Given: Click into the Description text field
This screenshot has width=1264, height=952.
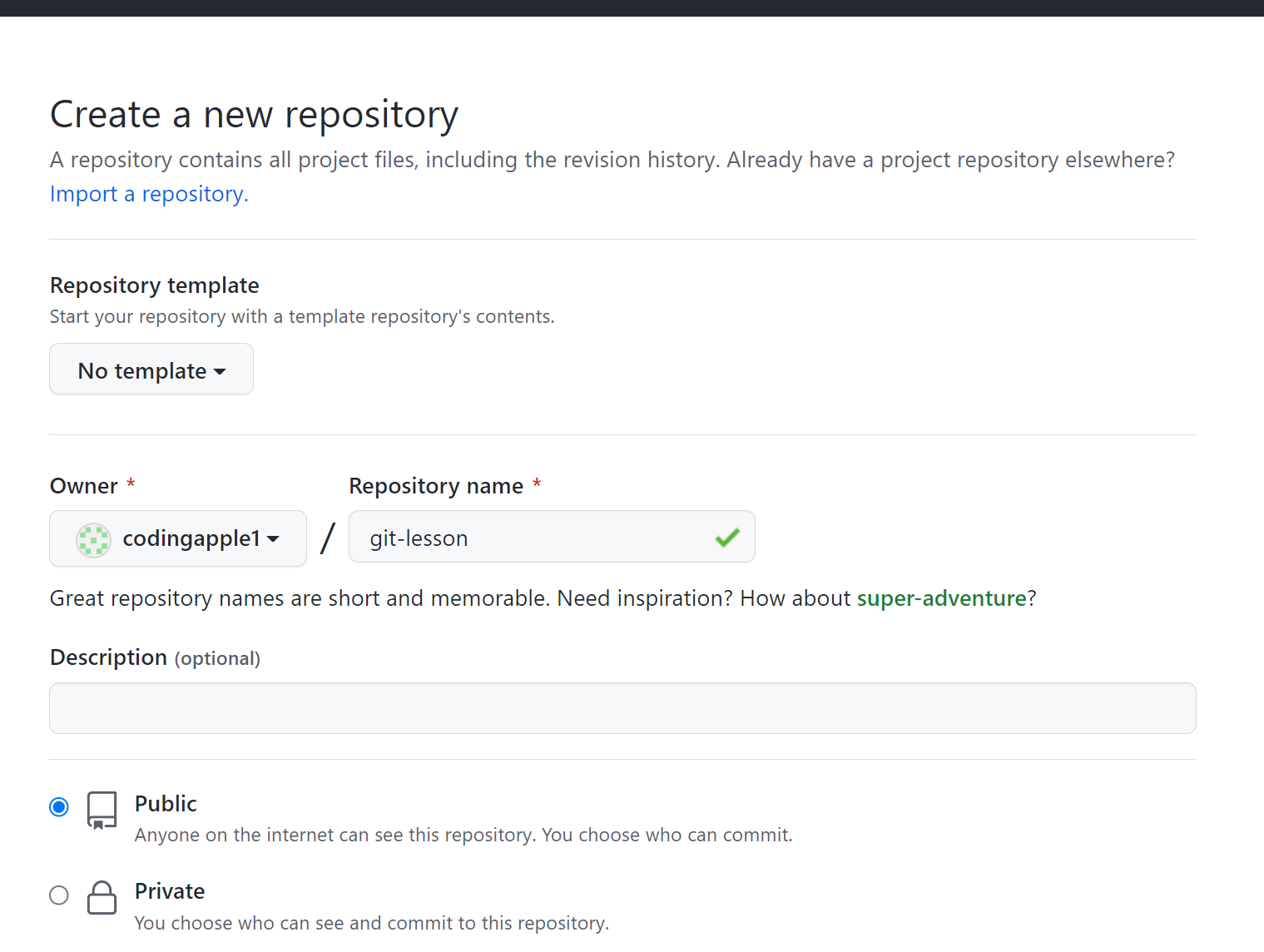Looking at the screenshot, I should tap(622, 708).
